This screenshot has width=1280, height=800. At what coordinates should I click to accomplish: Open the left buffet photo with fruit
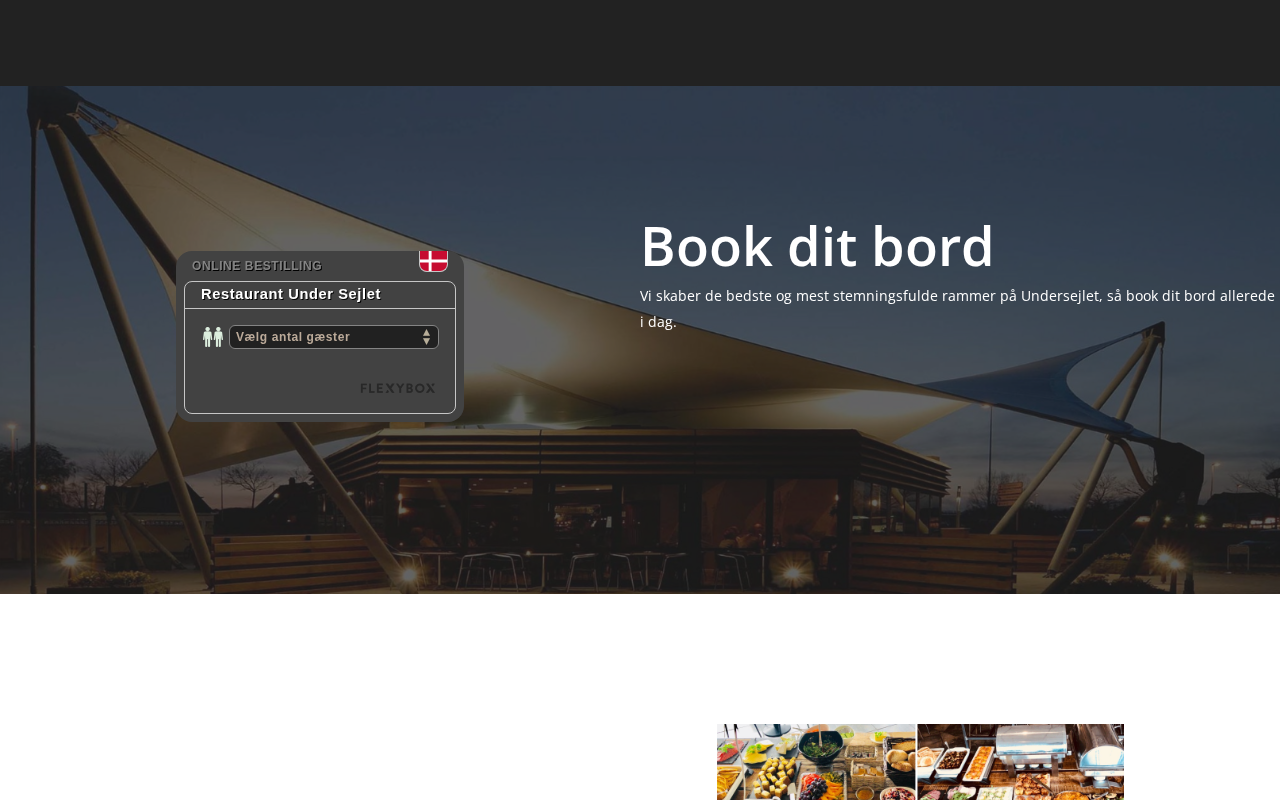point(816,762)
